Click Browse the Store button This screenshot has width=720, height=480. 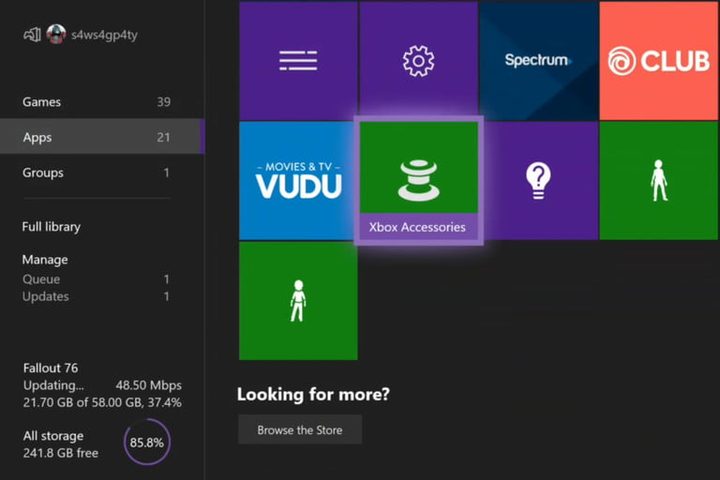[x=300, y=430]
